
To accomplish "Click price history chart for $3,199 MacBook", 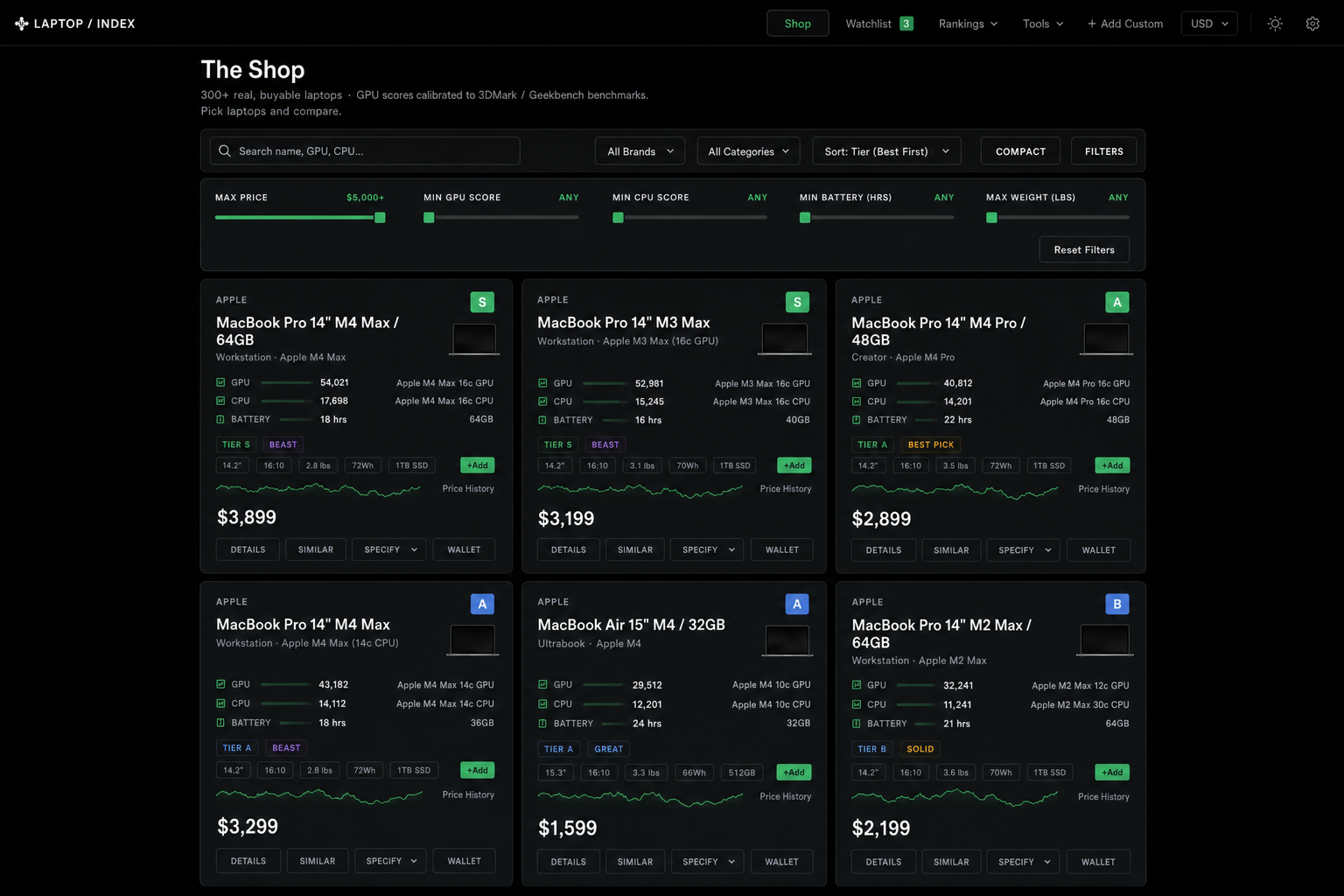I will (640, 490).
